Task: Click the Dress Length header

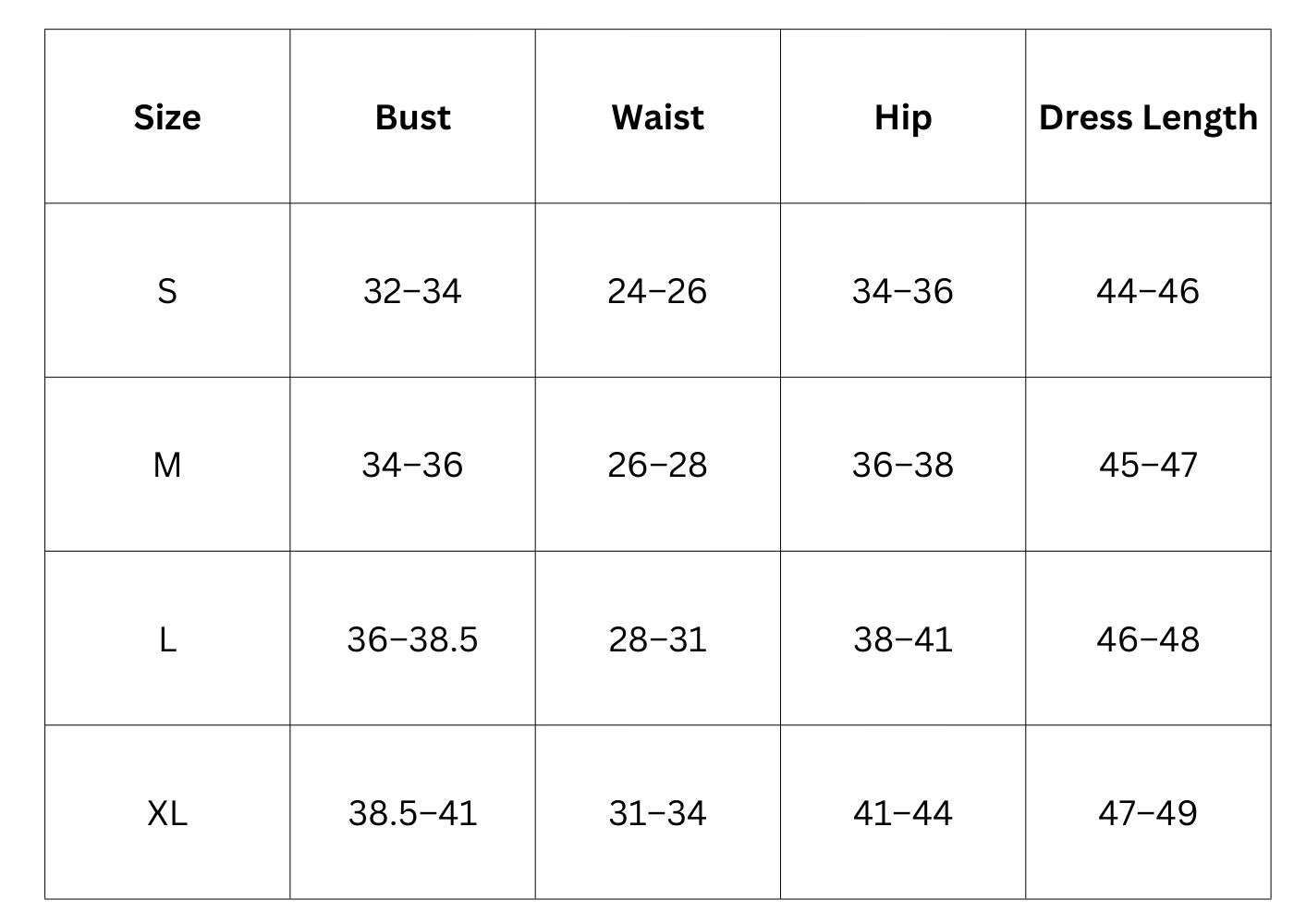Action: click(1148, 117)
